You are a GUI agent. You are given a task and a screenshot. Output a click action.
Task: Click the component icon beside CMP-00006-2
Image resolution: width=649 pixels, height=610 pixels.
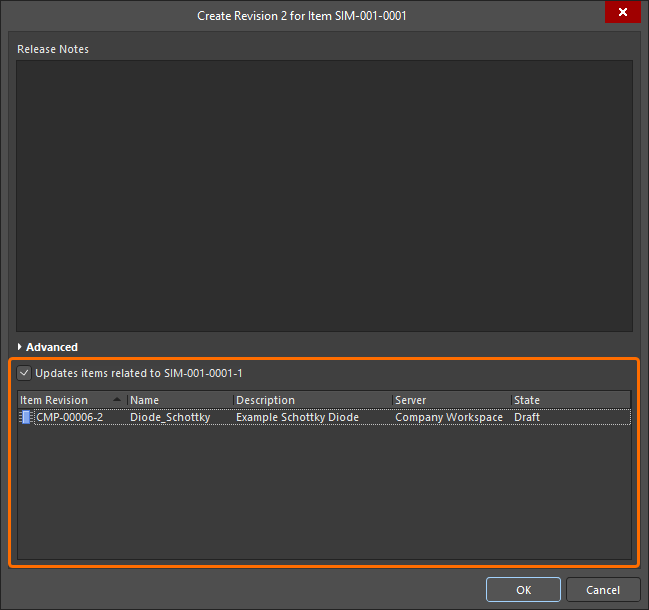26,417
